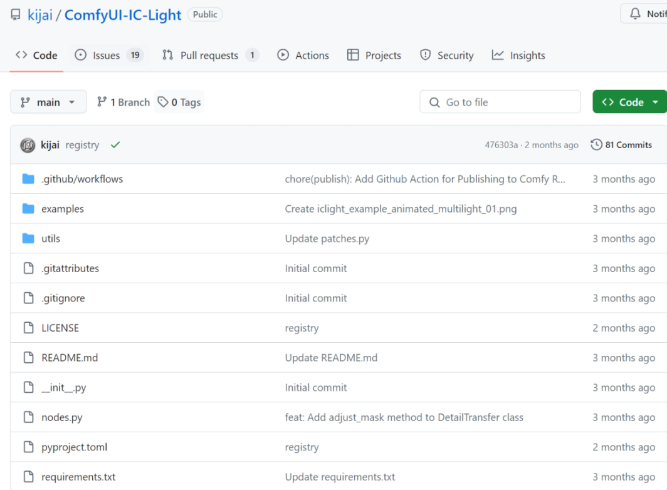Click the magnifier icon in Go to file
Screen dimensions: 667x490
tap(434, 103)
